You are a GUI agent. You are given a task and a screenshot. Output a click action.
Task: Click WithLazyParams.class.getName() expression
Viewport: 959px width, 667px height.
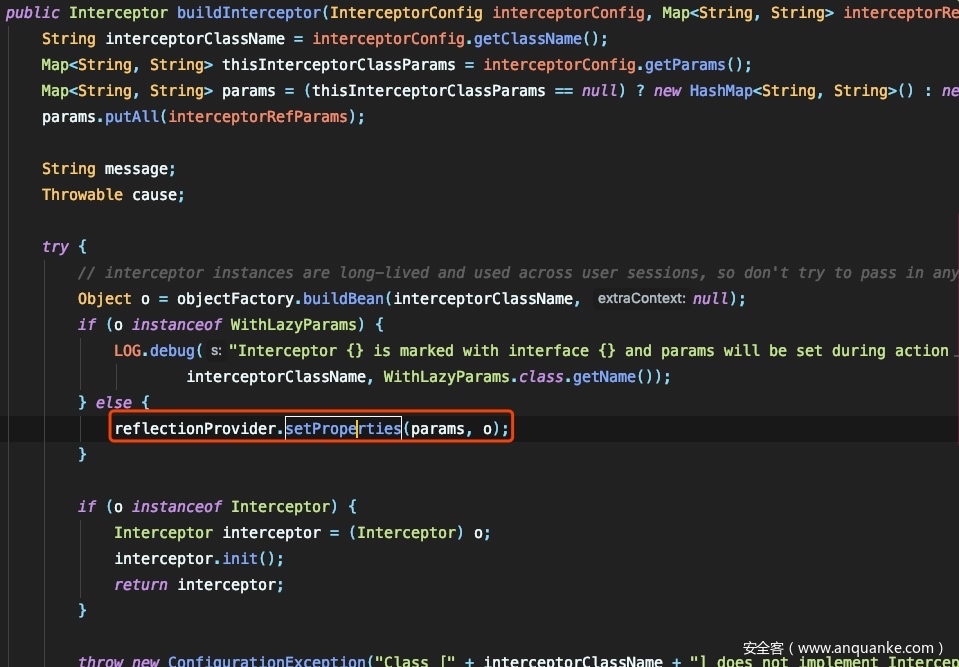(x=525, y=377)
